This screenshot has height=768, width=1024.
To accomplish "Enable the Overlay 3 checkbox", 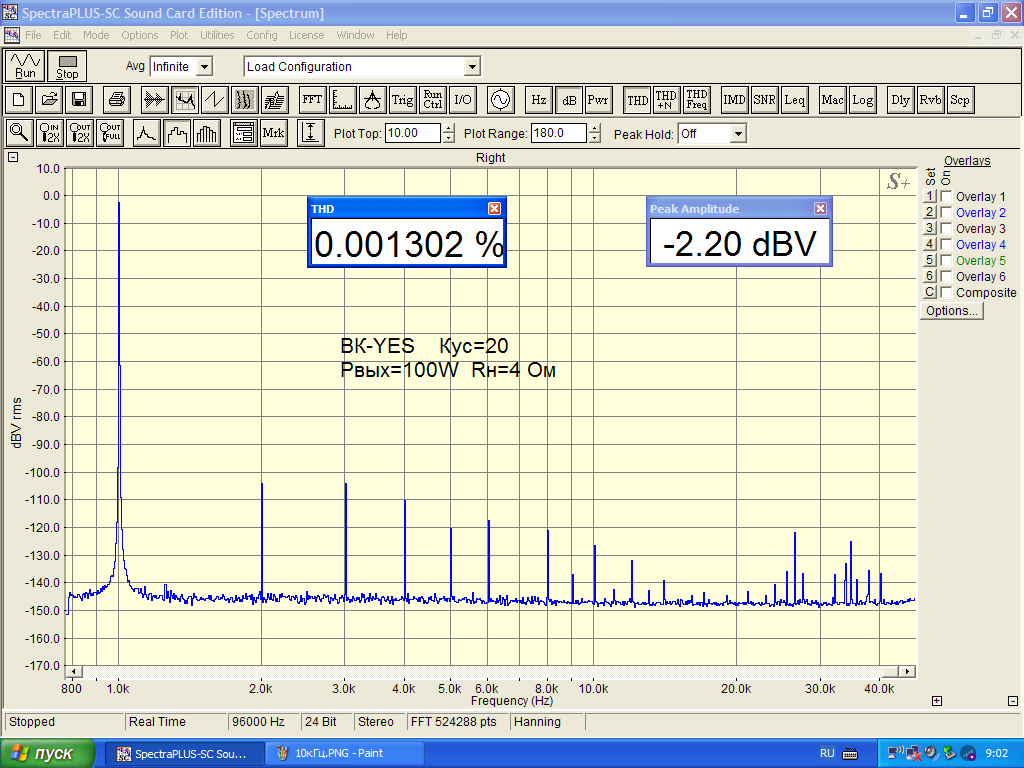I will (x=946, y=229).
